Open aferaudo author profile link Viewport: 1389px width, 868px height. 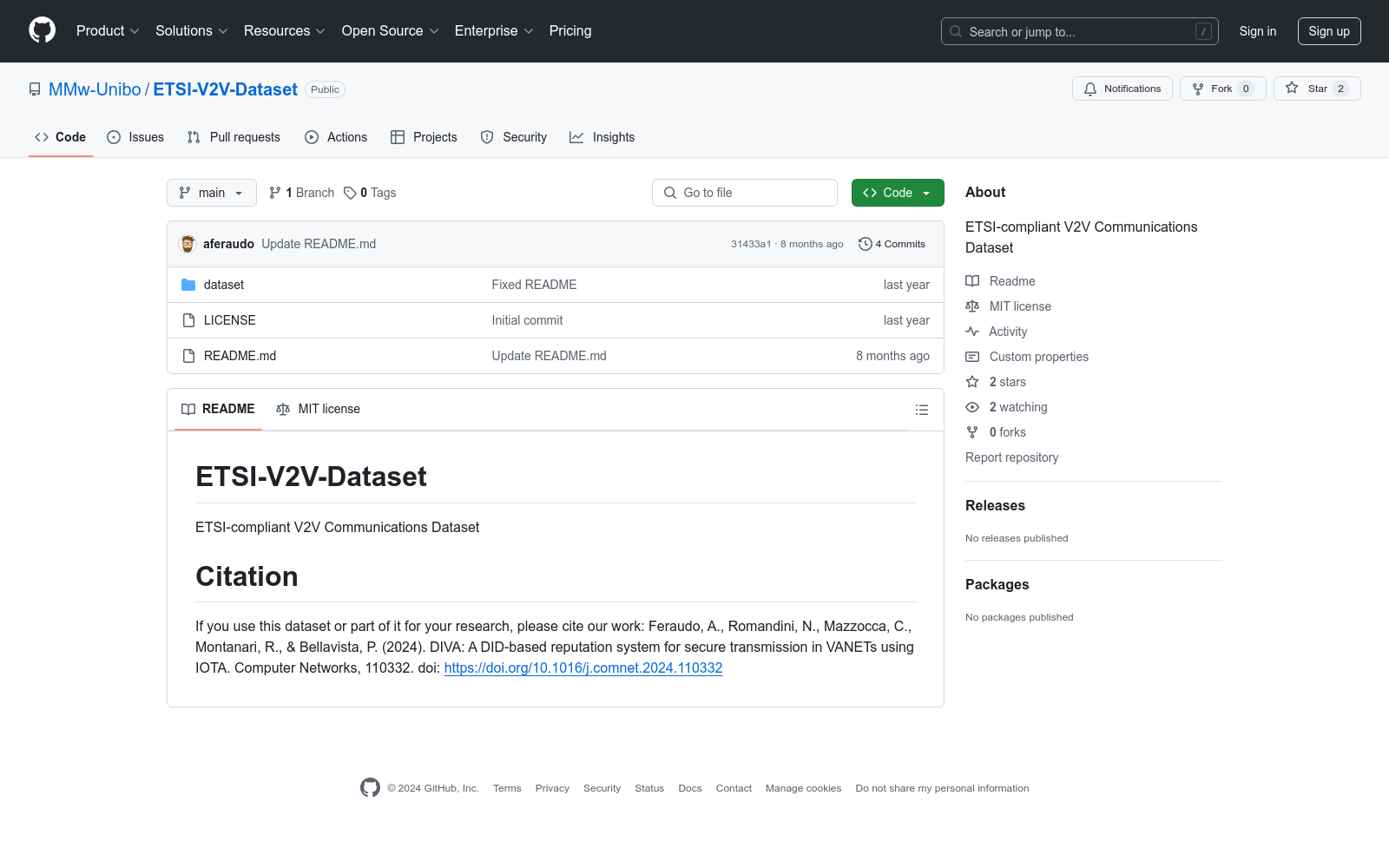pyautogui.click(x=228, y=244)
